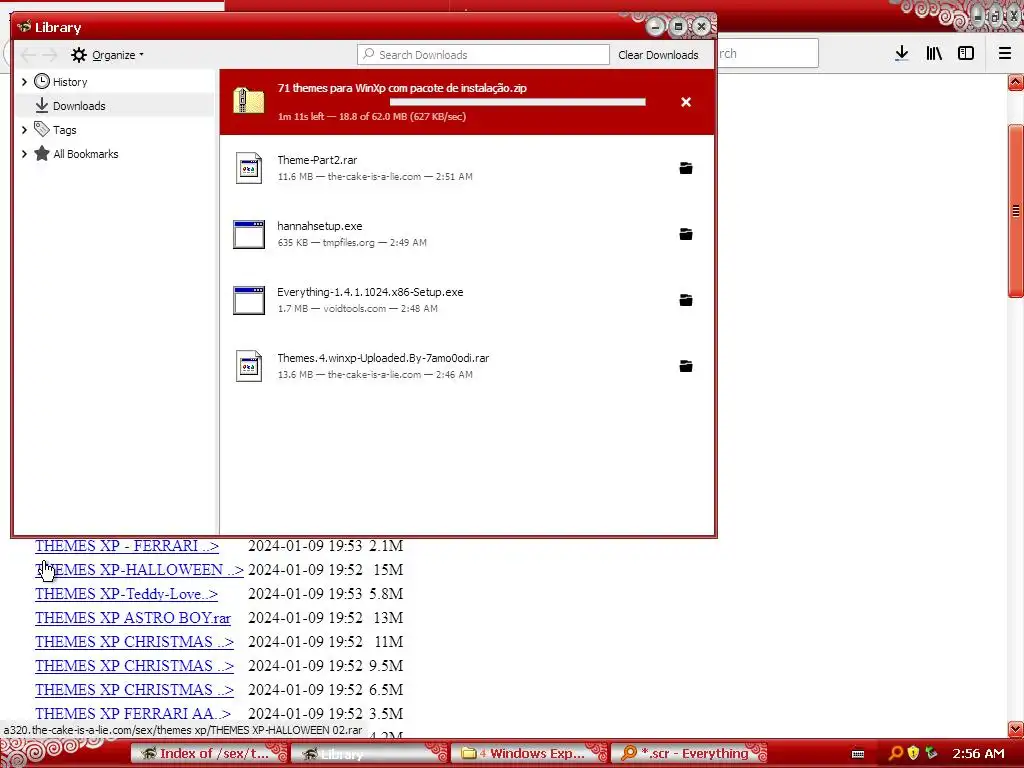This screenshot has width=1024, height=768.
Task: Open containing folder for hannahsetup.exe
Action: pyautogui.click(x=686, y=234)
